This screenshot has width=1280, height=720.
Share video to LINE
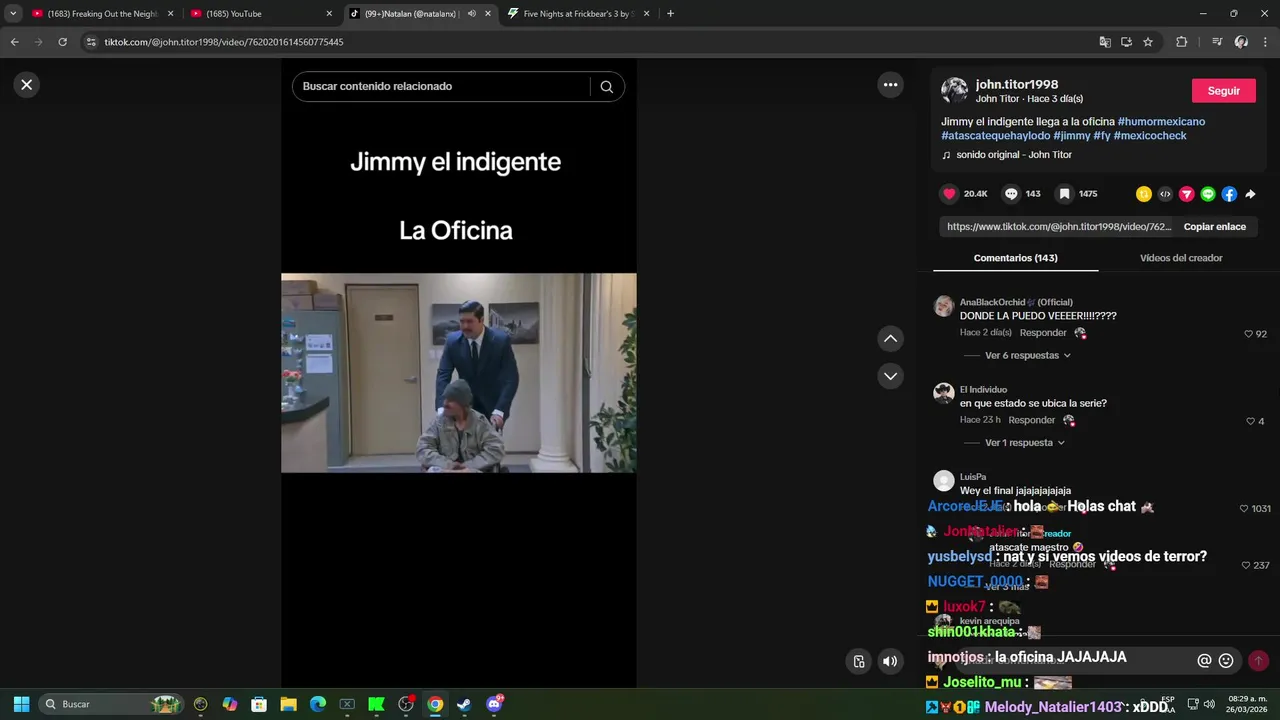click(1208, 194)
